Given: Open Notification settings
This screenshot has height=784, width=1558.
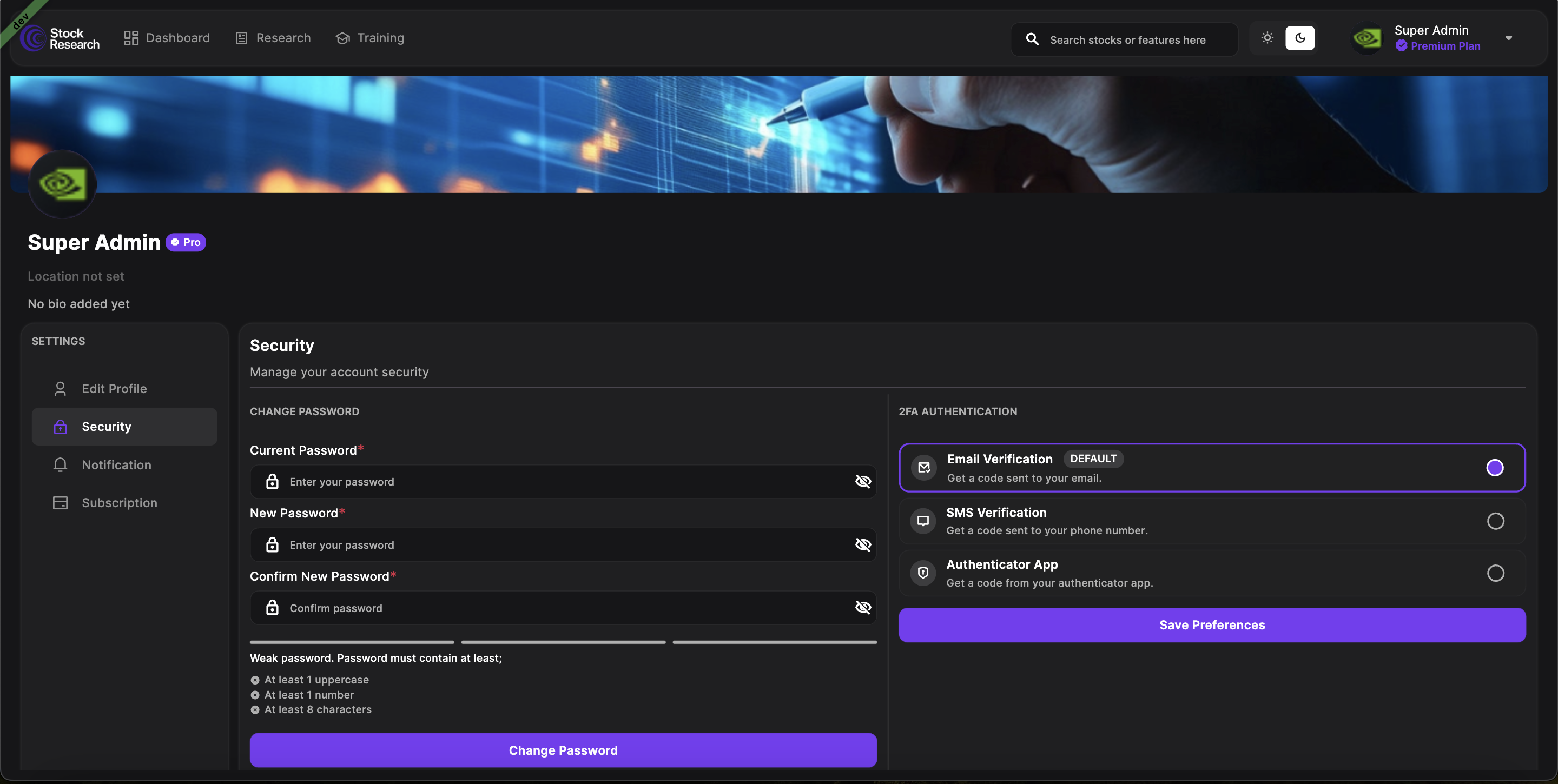Looking at the screenshot, I should click(124, 465).
